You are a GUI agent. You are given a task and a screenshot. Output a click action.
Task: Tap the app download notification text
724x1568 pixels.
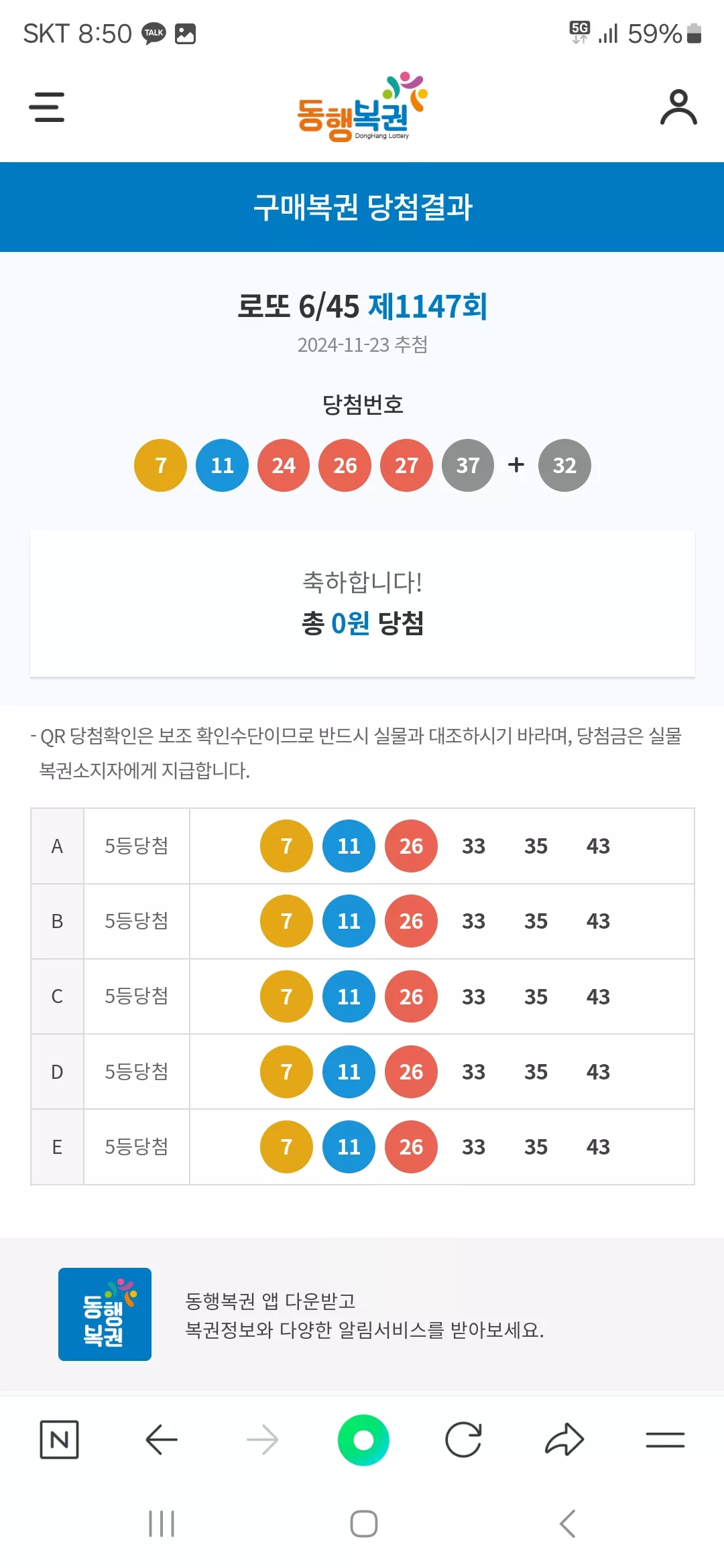coord(364,1315)
